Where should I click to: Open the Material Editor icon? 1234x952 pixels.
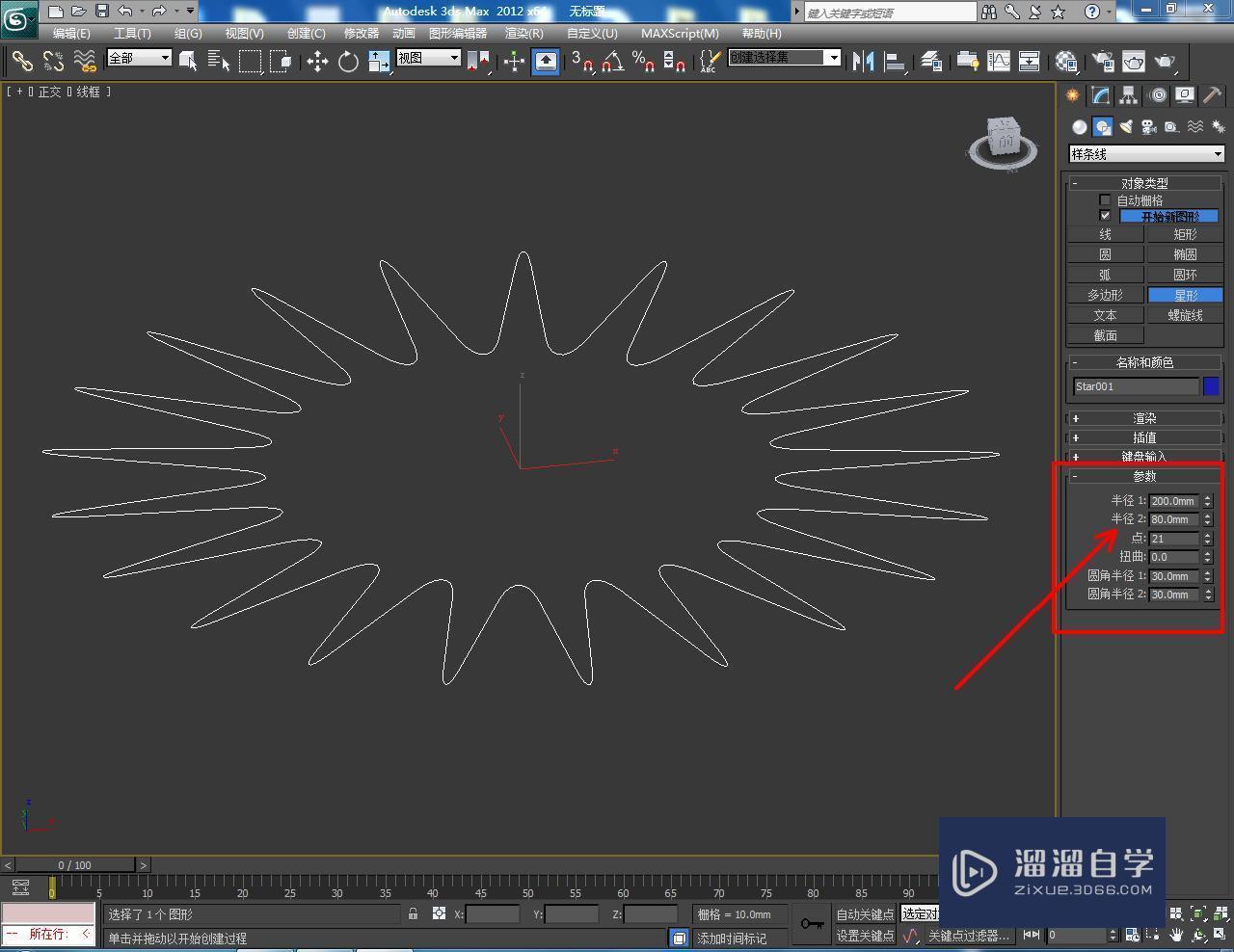[1065, 62]
